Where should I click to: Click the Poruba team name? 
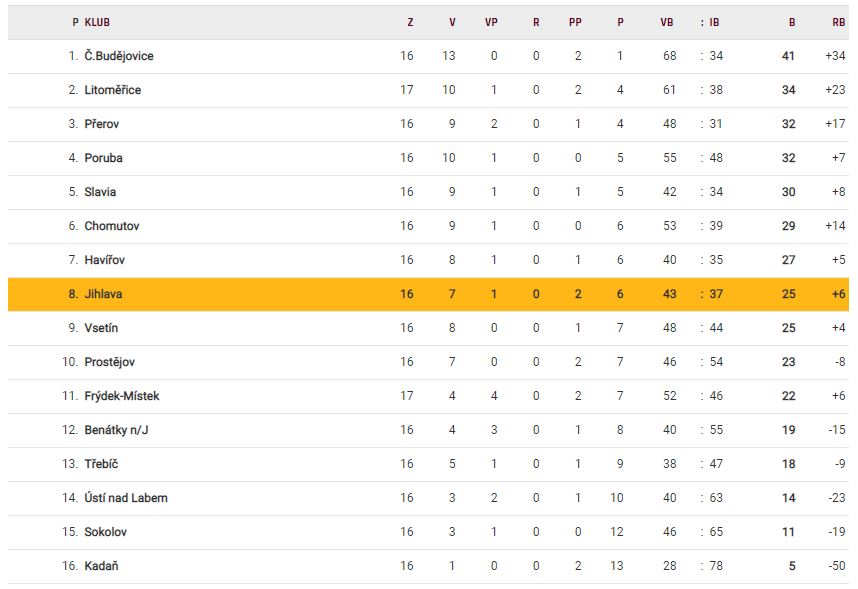point(104,158)
